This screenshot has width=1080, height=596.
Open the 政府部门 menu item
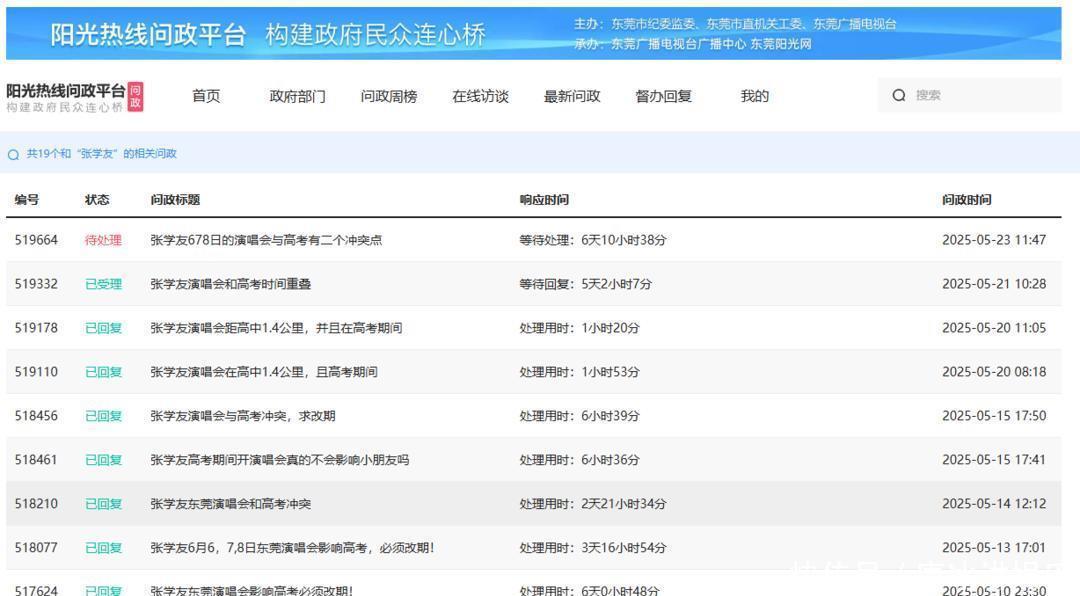tap(297, 96)
